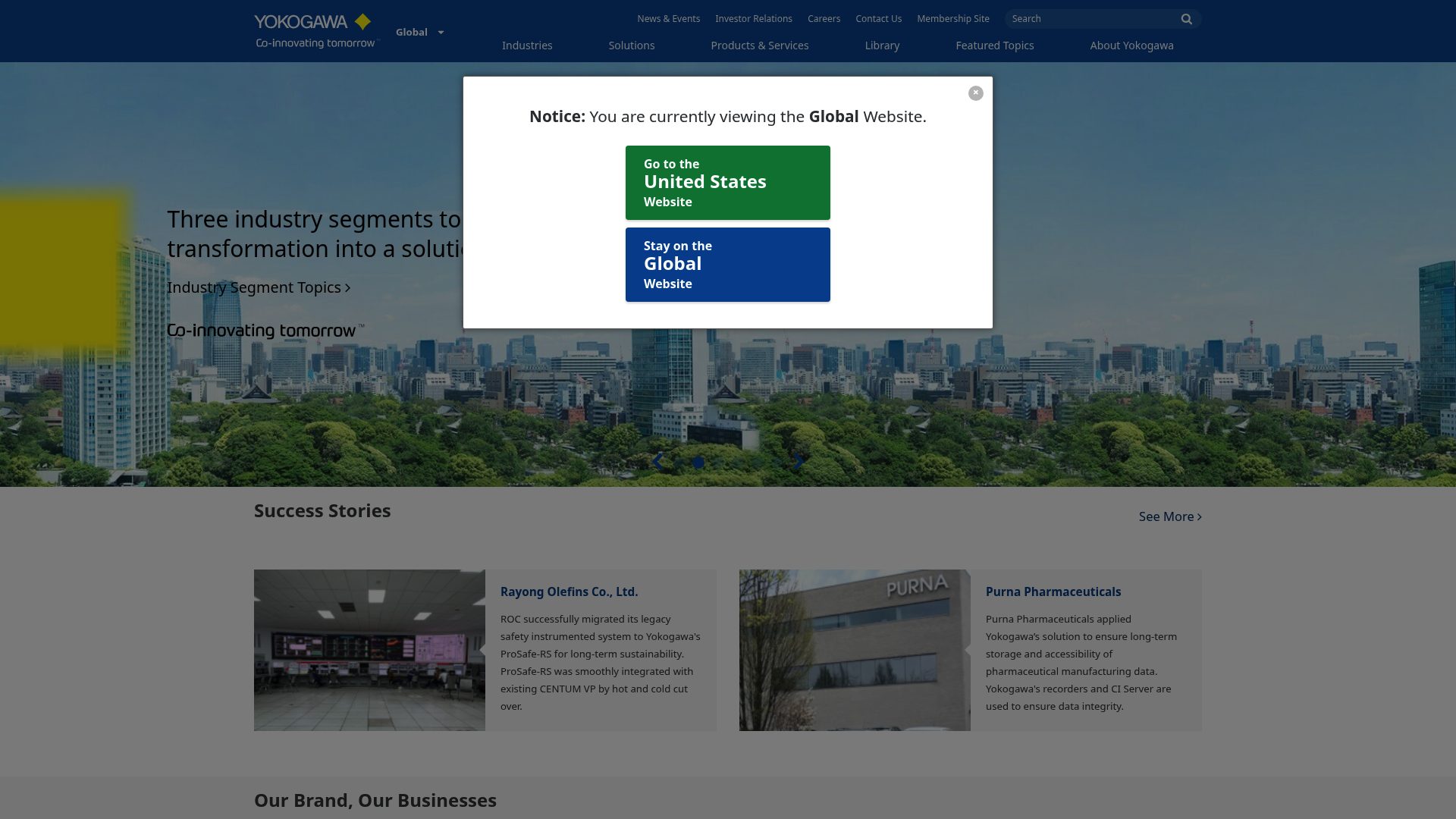Open the Featured Topics menu
The height and width of the screenshot is (819, 1456).
(994, 45)
